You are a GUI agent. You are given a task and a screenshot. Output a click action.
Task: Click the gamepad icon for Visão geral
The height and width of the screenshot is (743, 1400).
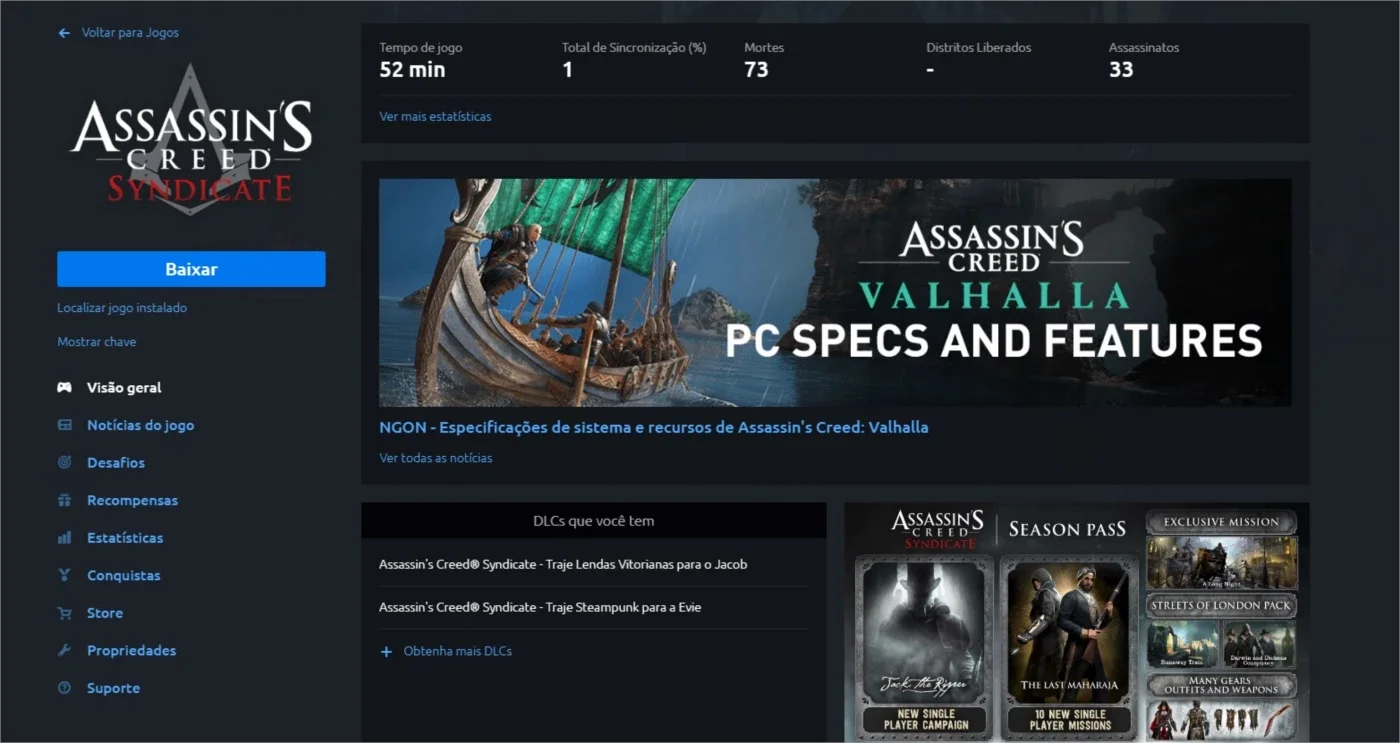pos(64,387)
